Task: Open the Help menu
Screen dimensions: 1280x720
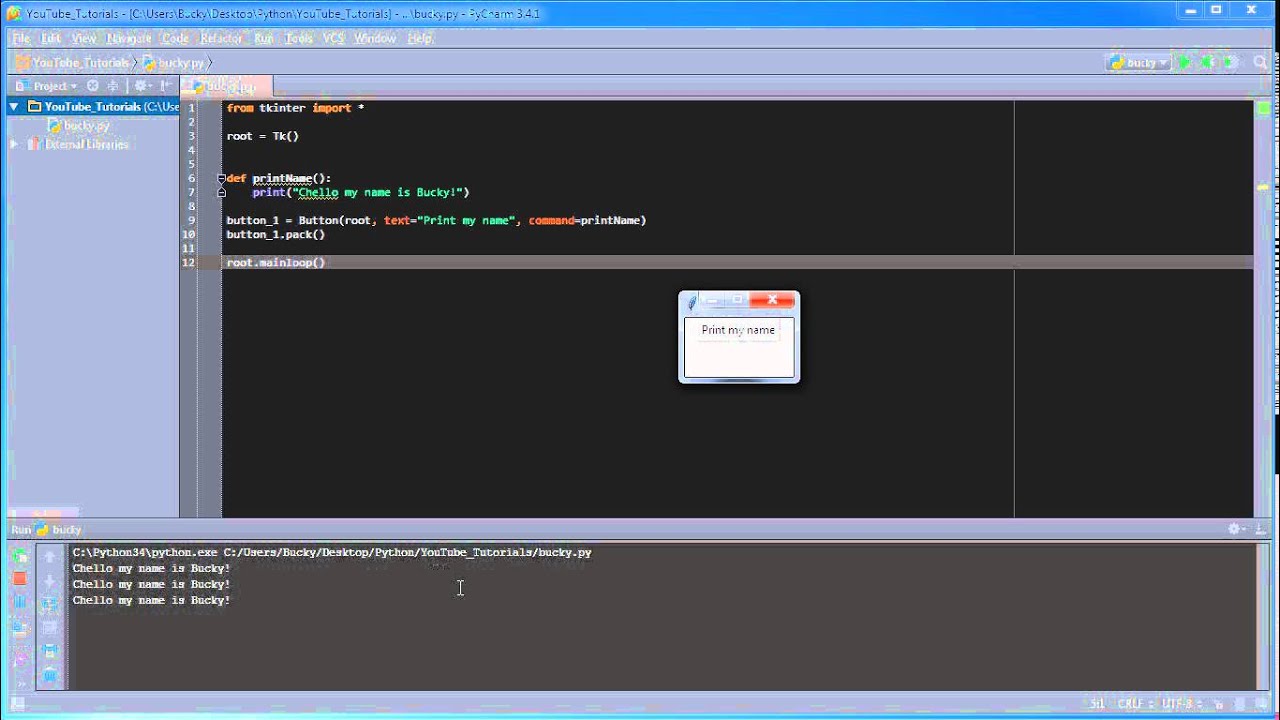Action: 420,38
